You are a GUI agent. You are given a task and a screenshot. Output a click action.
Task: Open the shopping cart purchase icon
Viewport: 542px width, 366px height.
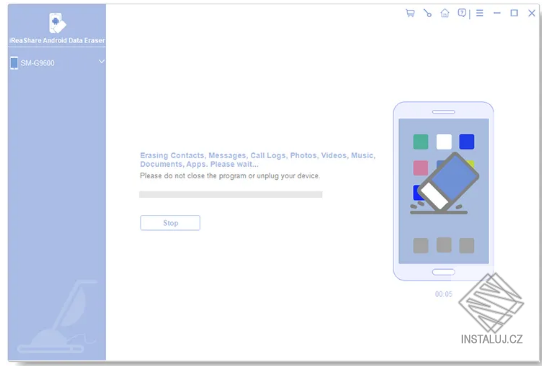[410, 13]
